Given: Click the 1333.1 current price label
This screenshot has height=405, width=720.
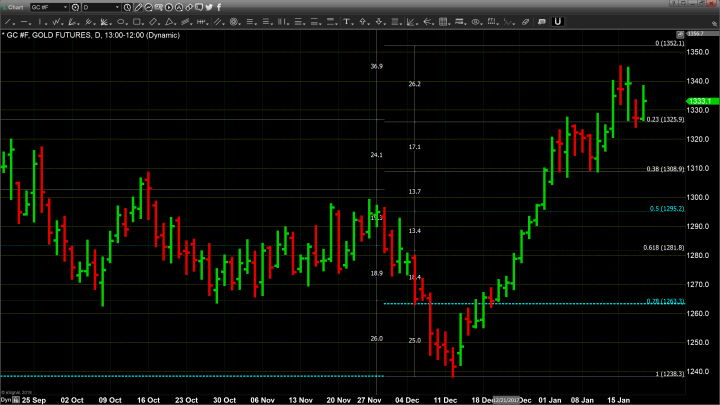Looking at the screenshot, I should pos(699,101).
